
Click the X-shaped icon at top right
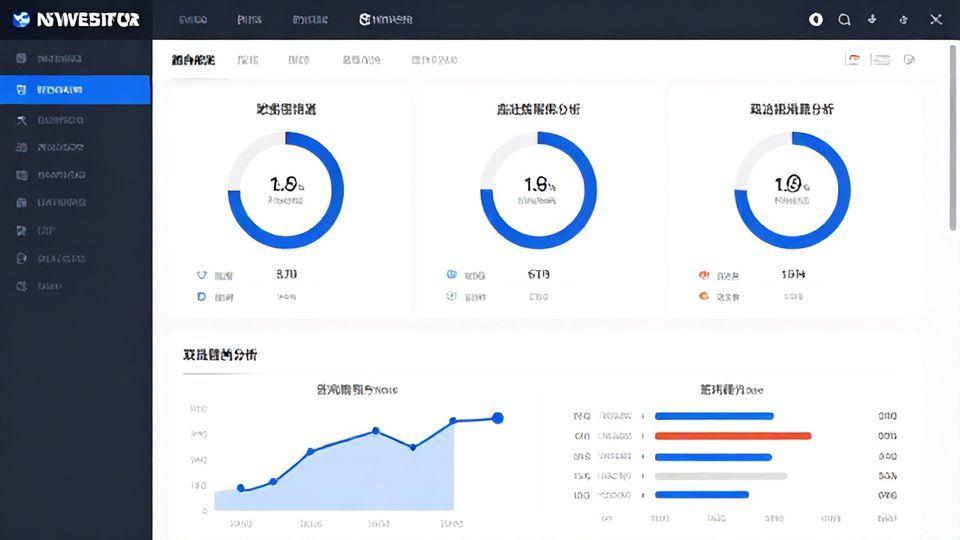[x=935, y=19]
